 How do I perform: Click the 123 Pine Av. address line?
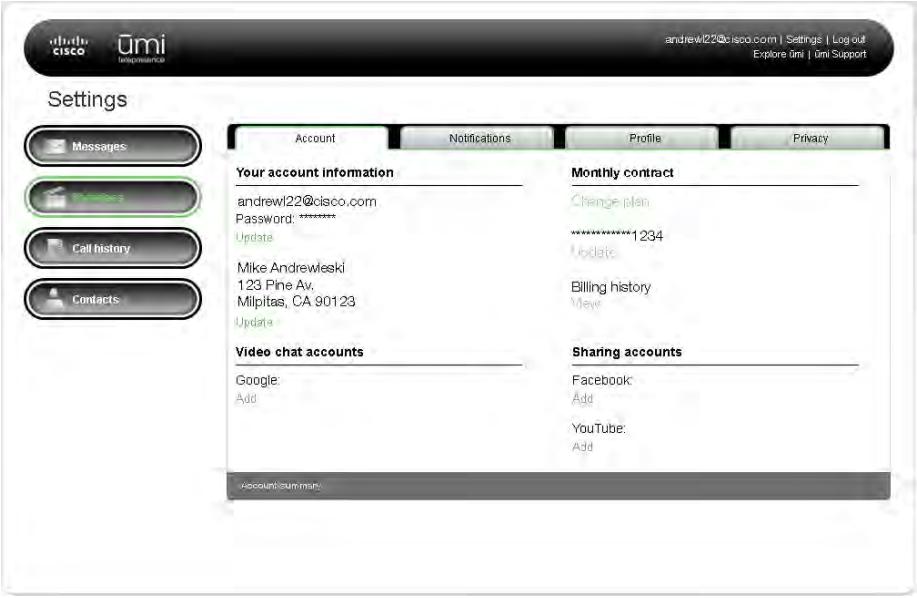[x=275, y=285]
